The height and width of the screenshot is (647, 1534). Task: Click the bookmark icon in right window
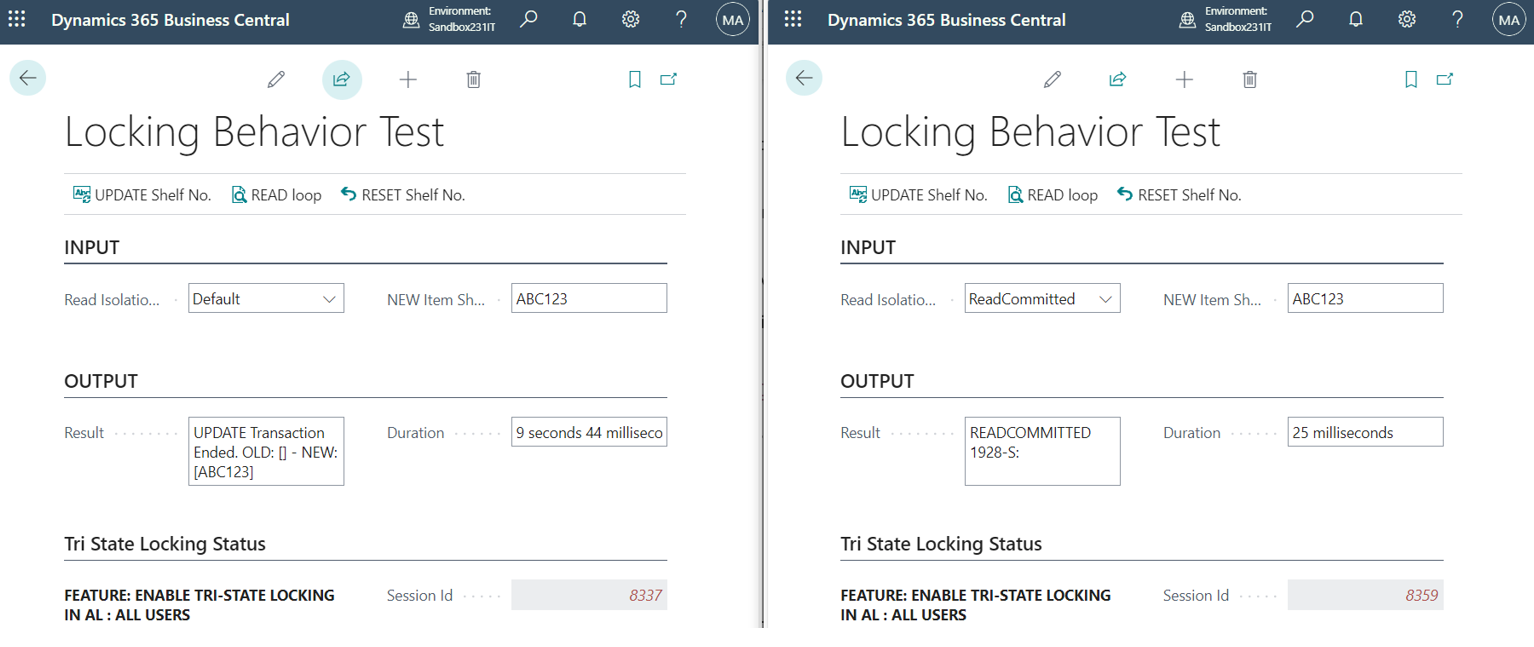click(1411, 79)
